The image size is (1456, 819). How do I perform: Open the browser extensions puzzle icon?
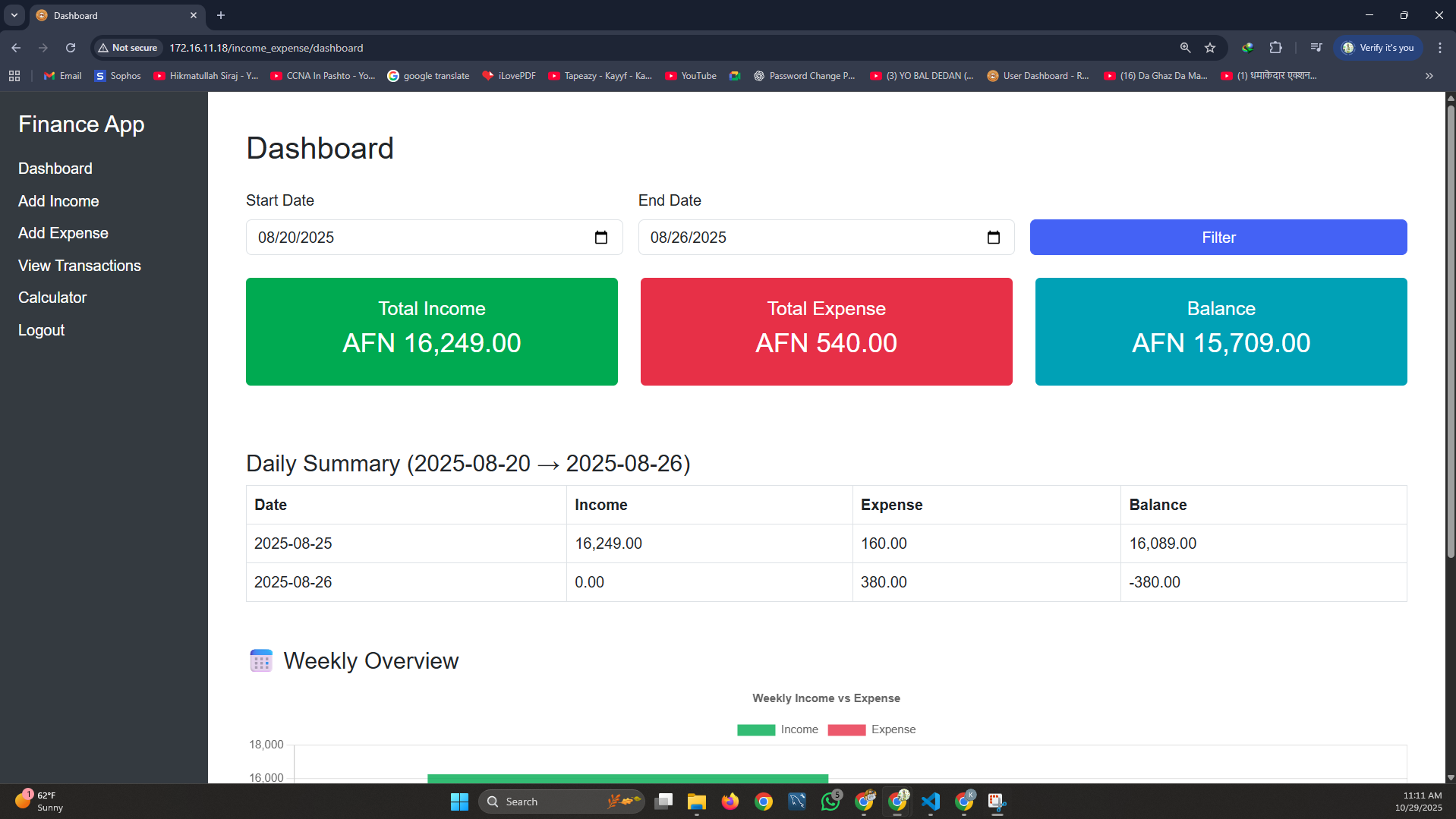(1276, 48)
